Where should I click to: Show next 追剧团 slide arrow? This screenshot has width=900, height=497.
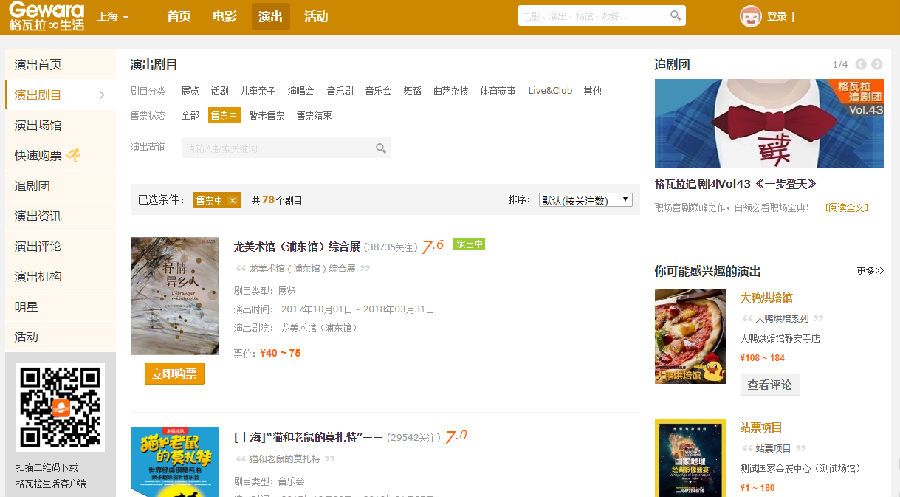(876, 64)
